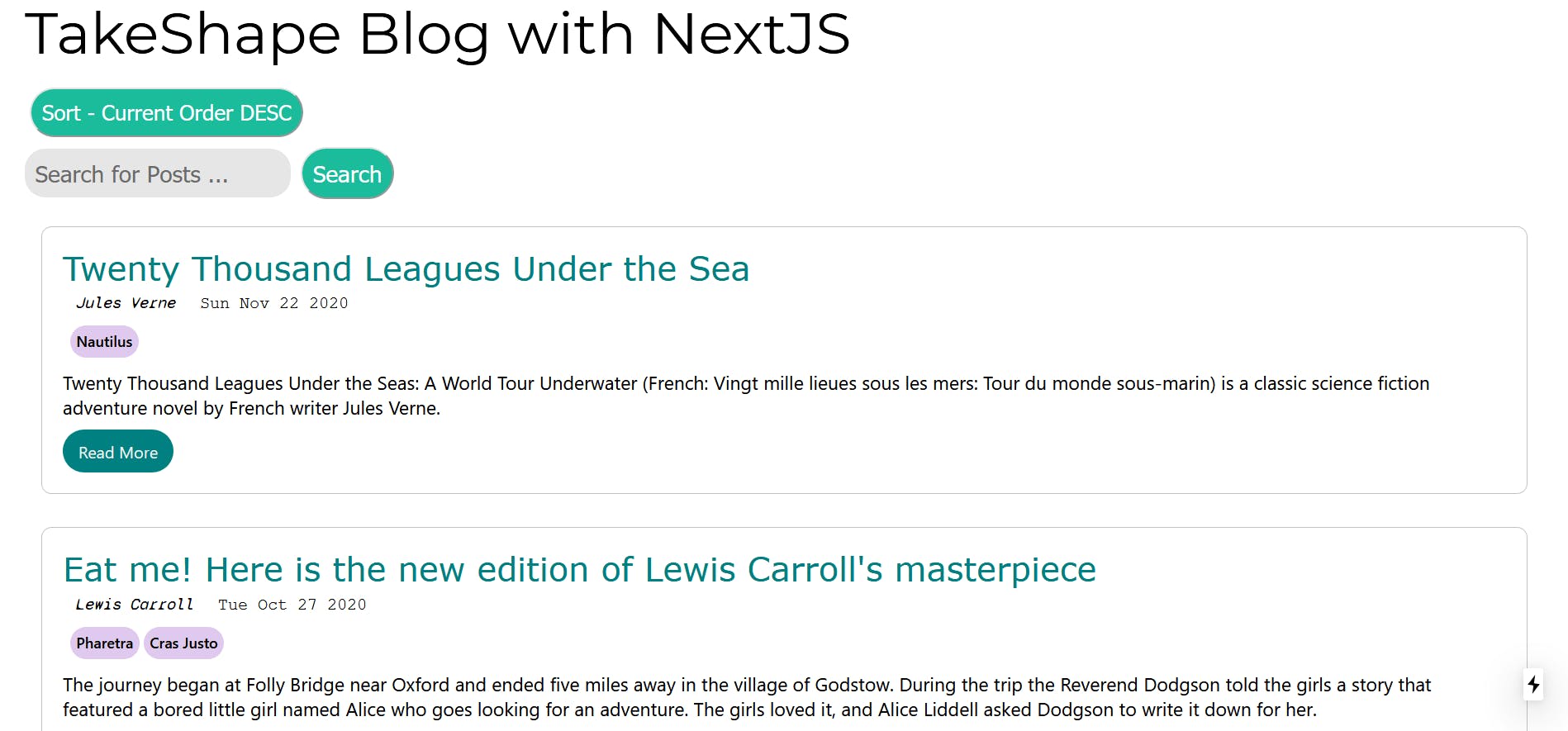The image size is (1568, 731).
Task: Click the TakeShape Blog with NextJS heading
Action: coord(438,35)
